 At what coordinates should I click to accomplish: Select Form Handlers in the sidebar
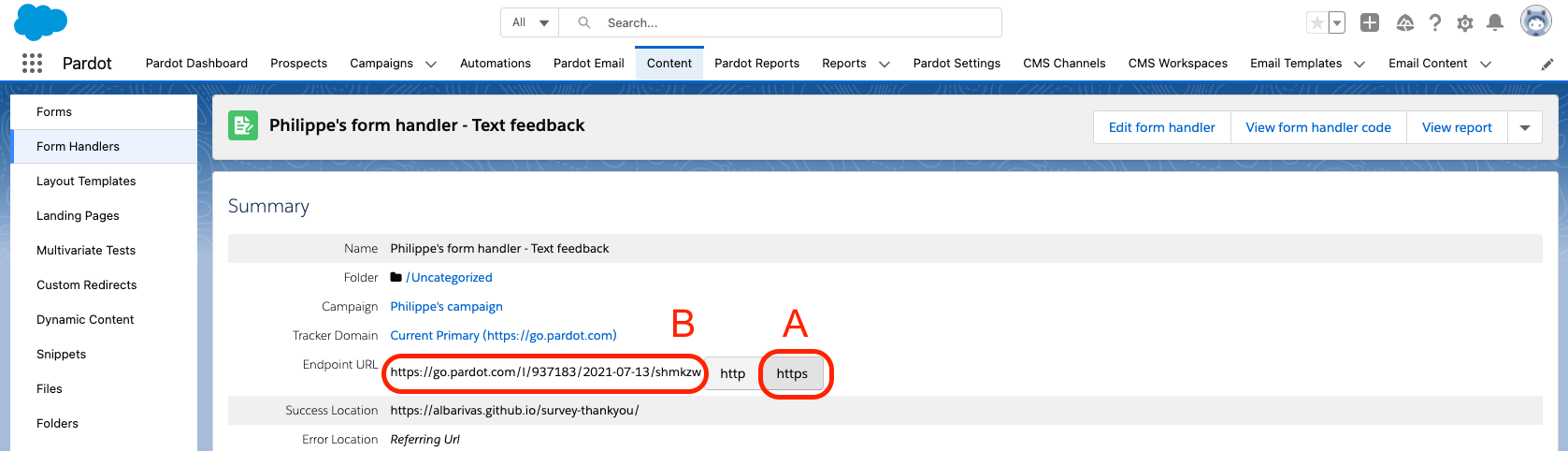click(104, 146)
